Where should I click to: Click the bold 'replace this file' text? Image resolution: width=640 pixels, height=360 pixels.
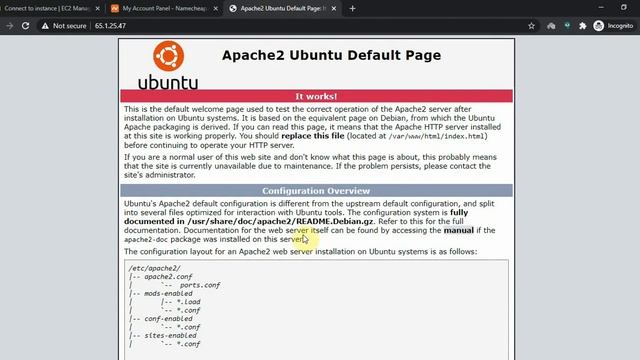313,136
